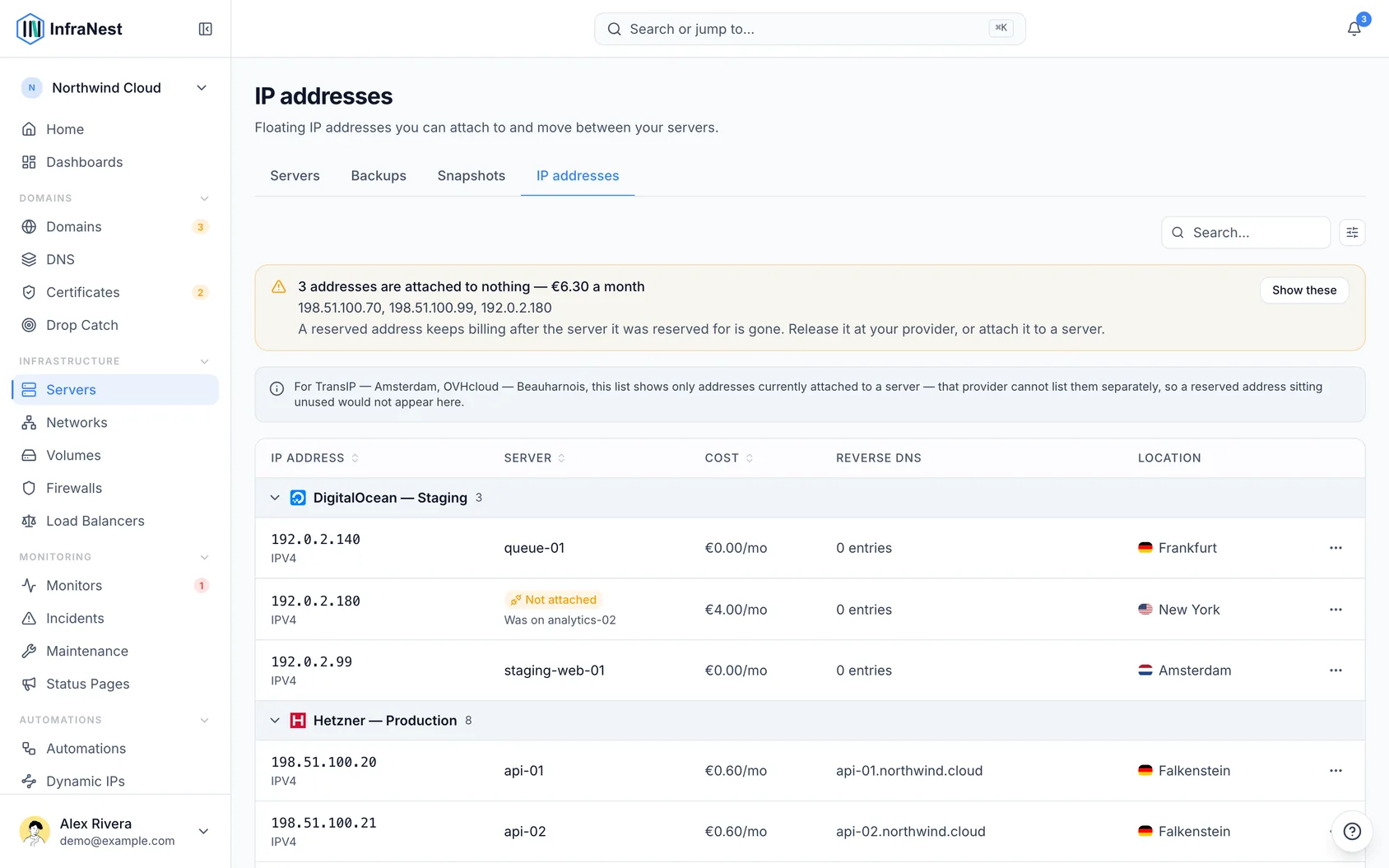Open the help question mark button
Image resolution: width=1389 pixels, height=868 pixels.
[x=1352, y=831]
